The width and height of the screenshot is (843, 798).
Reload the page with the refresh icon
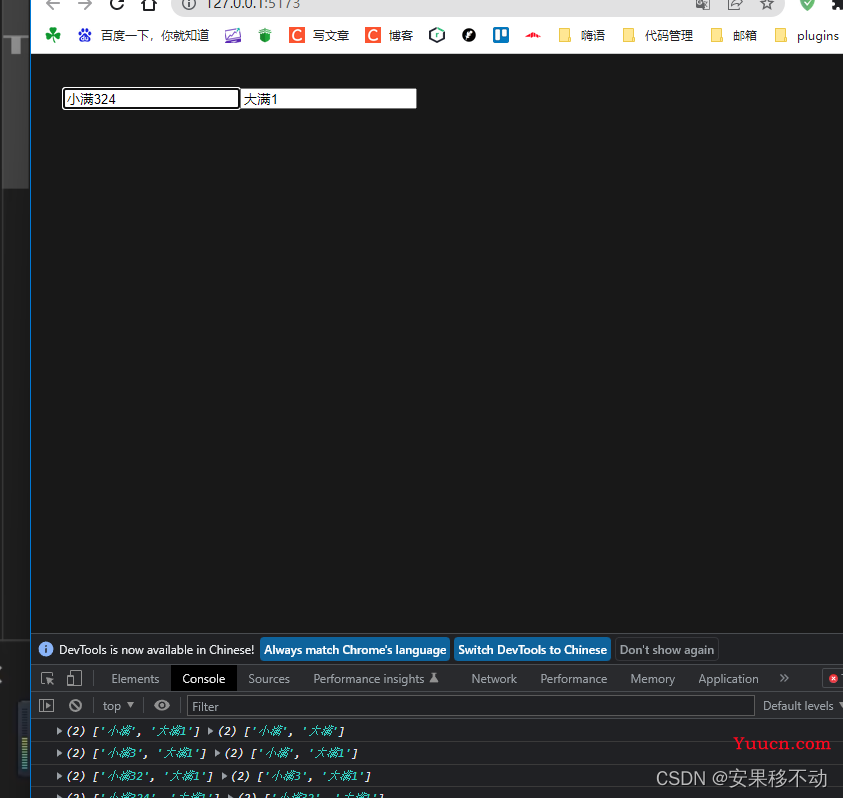pyautogui.click(x=117, y=5)
